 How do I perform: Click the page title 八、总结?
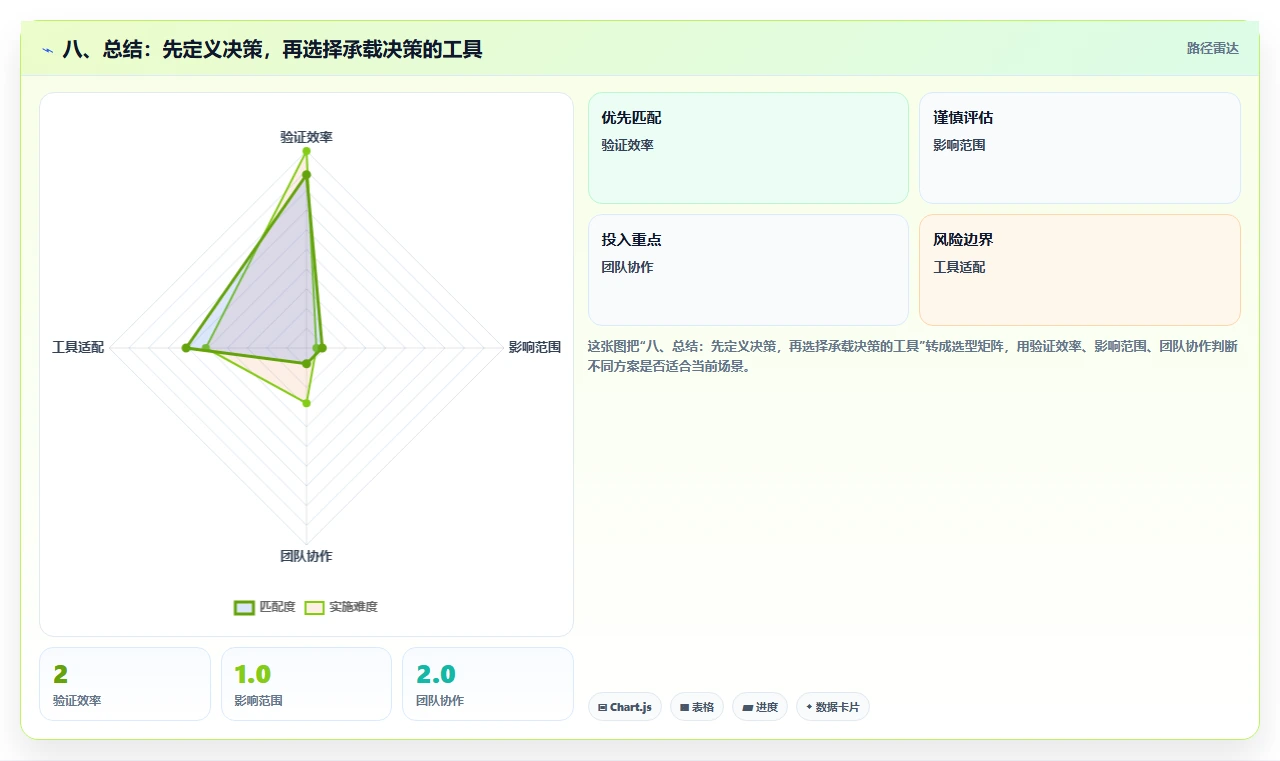(x=273, y=49)
